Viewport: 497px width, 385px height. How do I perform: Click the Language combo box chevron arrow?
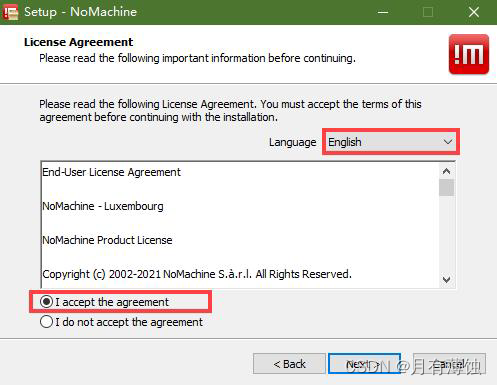click(x=448, y=142)
